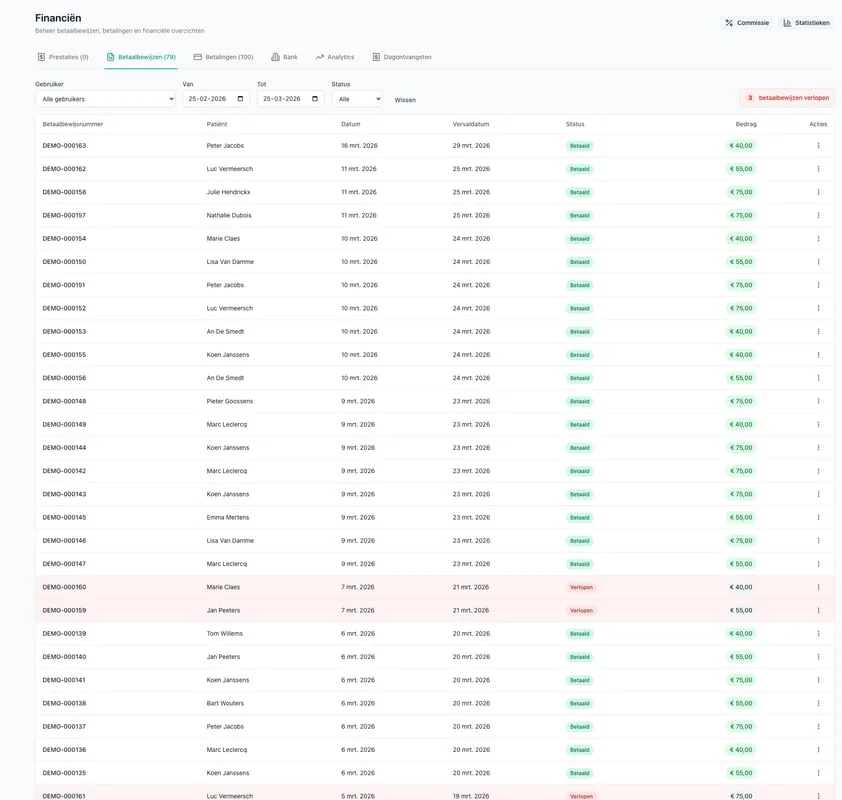Open actions menu for DEMO-000158

click(x=818, y=192)
